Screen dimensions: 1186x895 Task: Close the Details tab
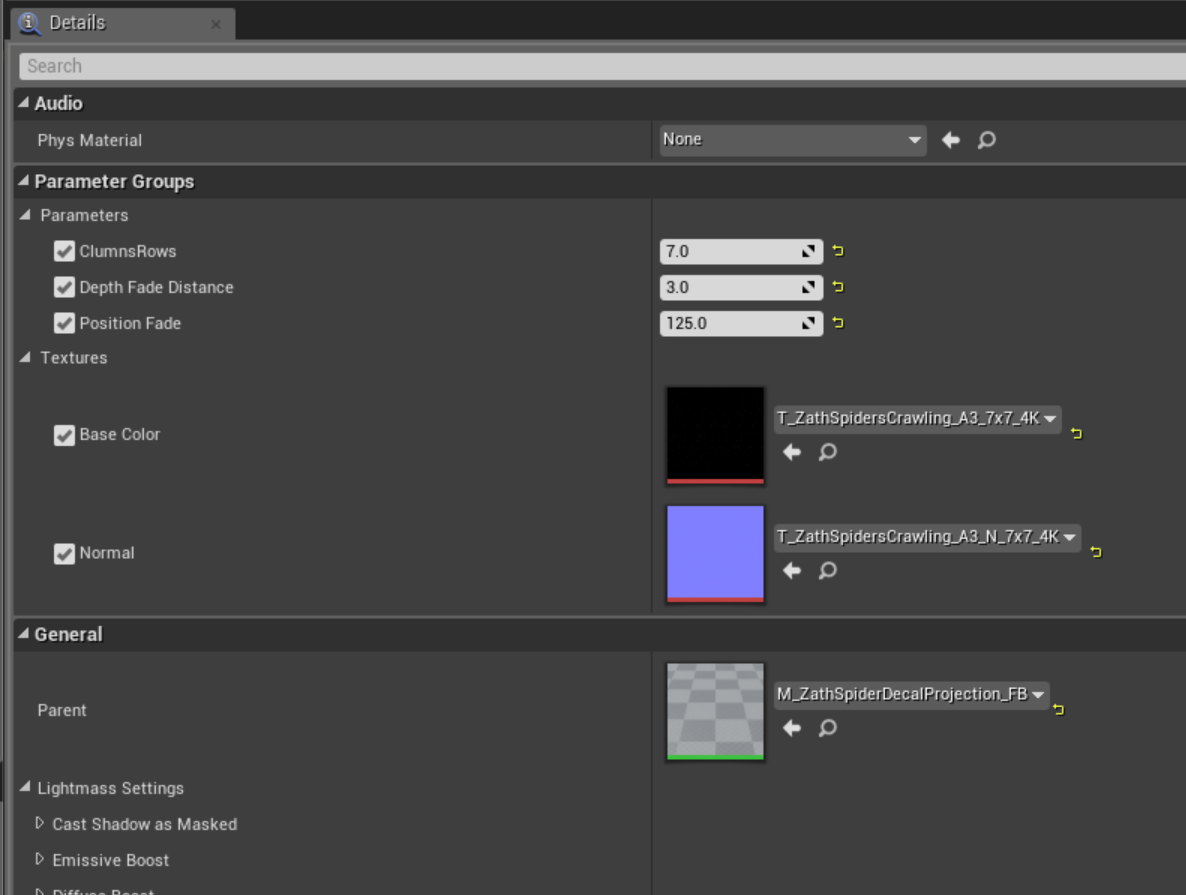click(216, 24)
